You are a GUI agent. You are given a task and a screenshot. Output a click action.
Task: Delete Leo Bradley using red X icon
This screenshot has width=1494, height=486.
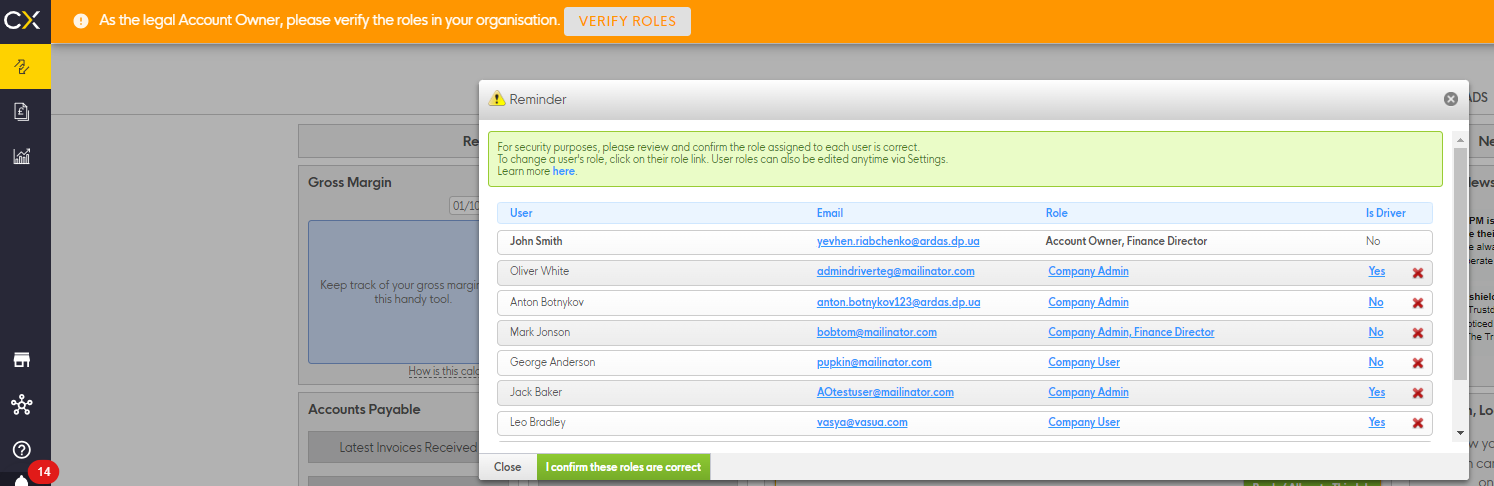(1417, 423)
